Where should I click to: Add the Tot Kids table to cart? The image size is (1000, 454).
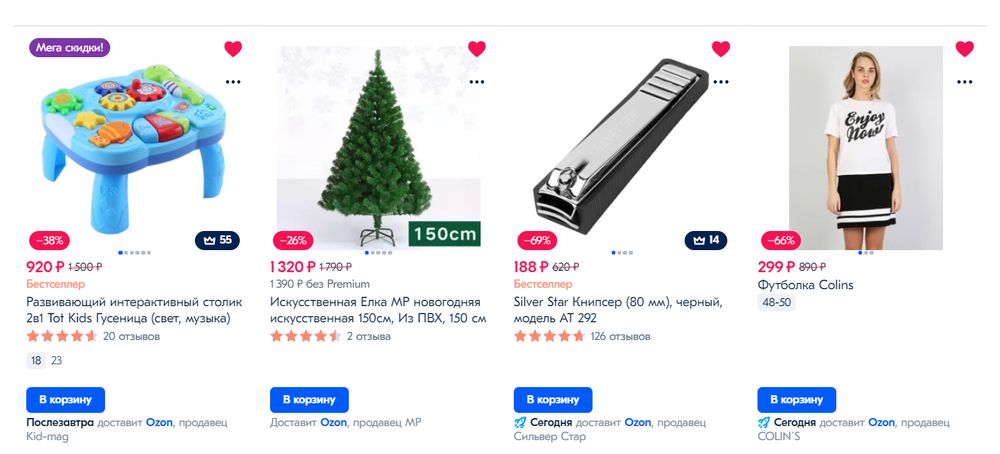(66, 400)
